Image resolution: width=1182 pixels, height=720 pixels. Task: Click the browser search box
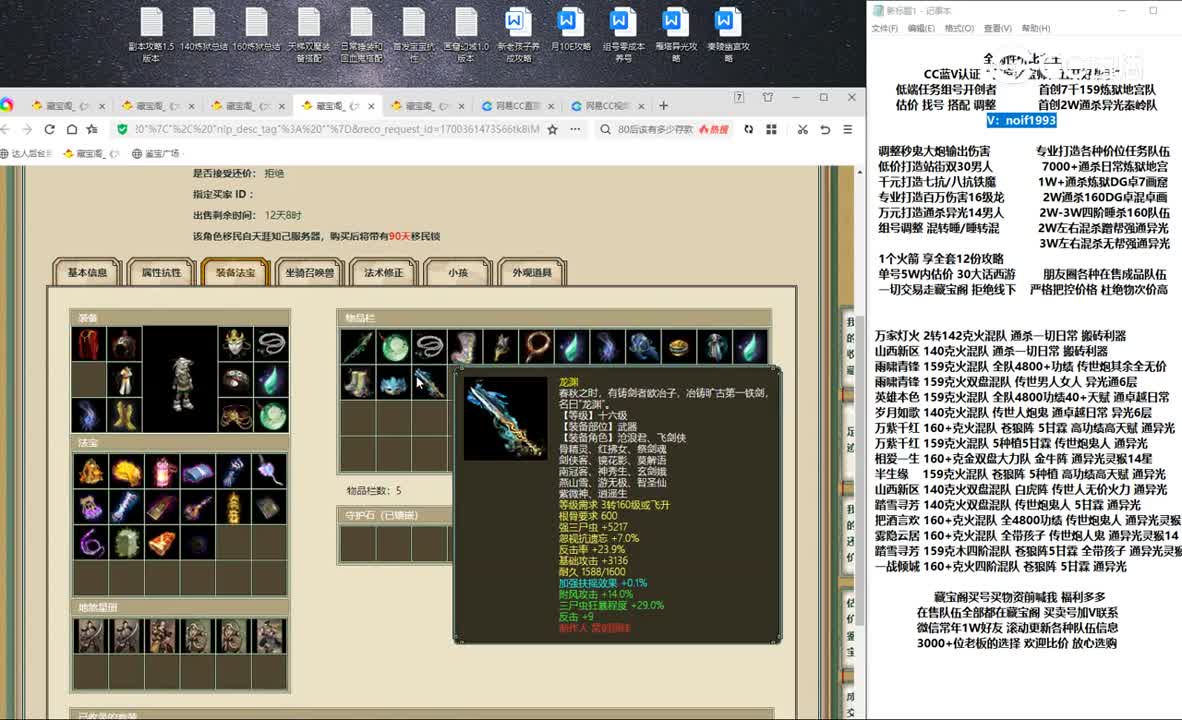[656, 130]
